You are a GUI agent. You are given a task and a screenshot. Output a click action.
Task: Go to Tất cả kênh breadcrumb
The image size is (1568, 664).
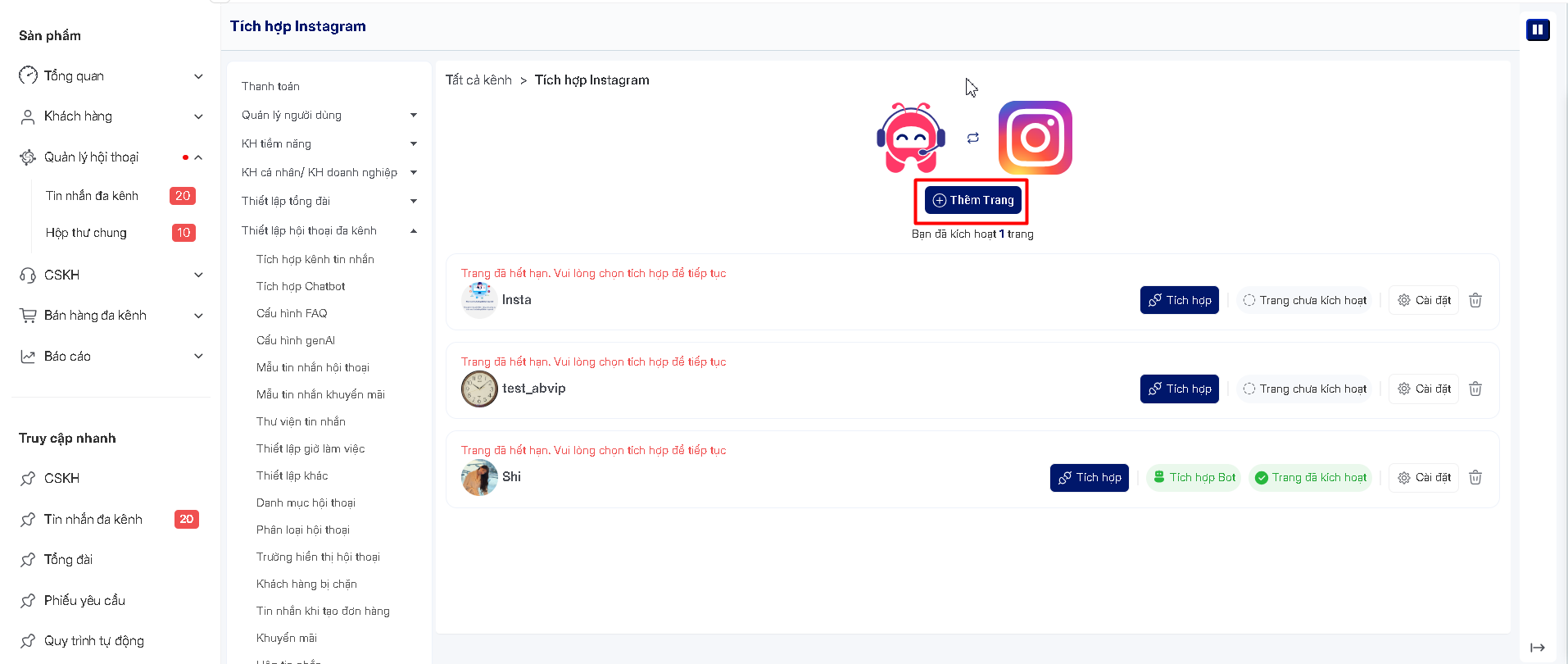(478, 80)
